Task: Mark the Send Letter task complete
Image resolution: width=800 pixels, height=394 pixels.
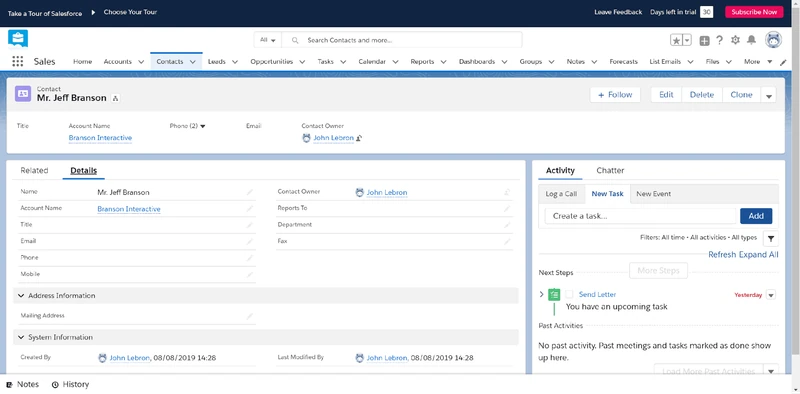Action: [x=569, y=294]
